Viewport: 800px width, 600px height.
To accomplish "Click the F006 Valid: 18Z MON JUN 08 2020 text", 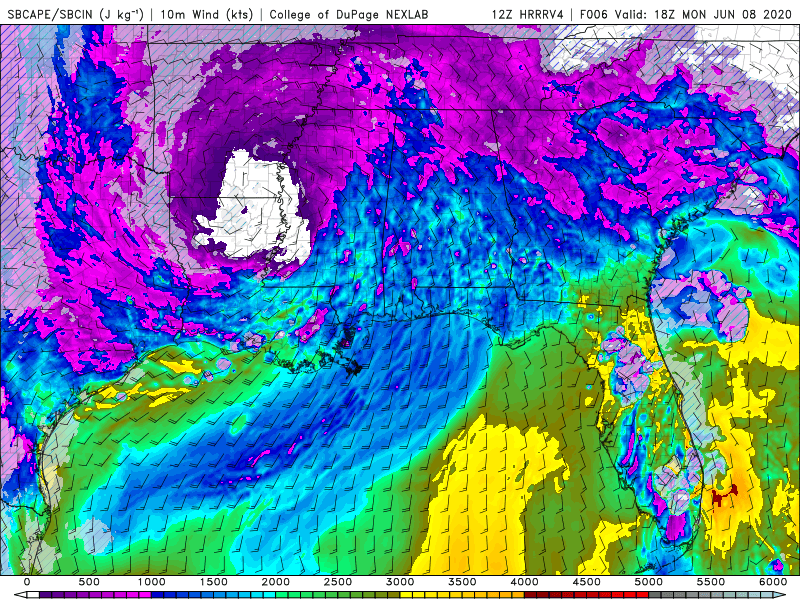I will [686, 14].
